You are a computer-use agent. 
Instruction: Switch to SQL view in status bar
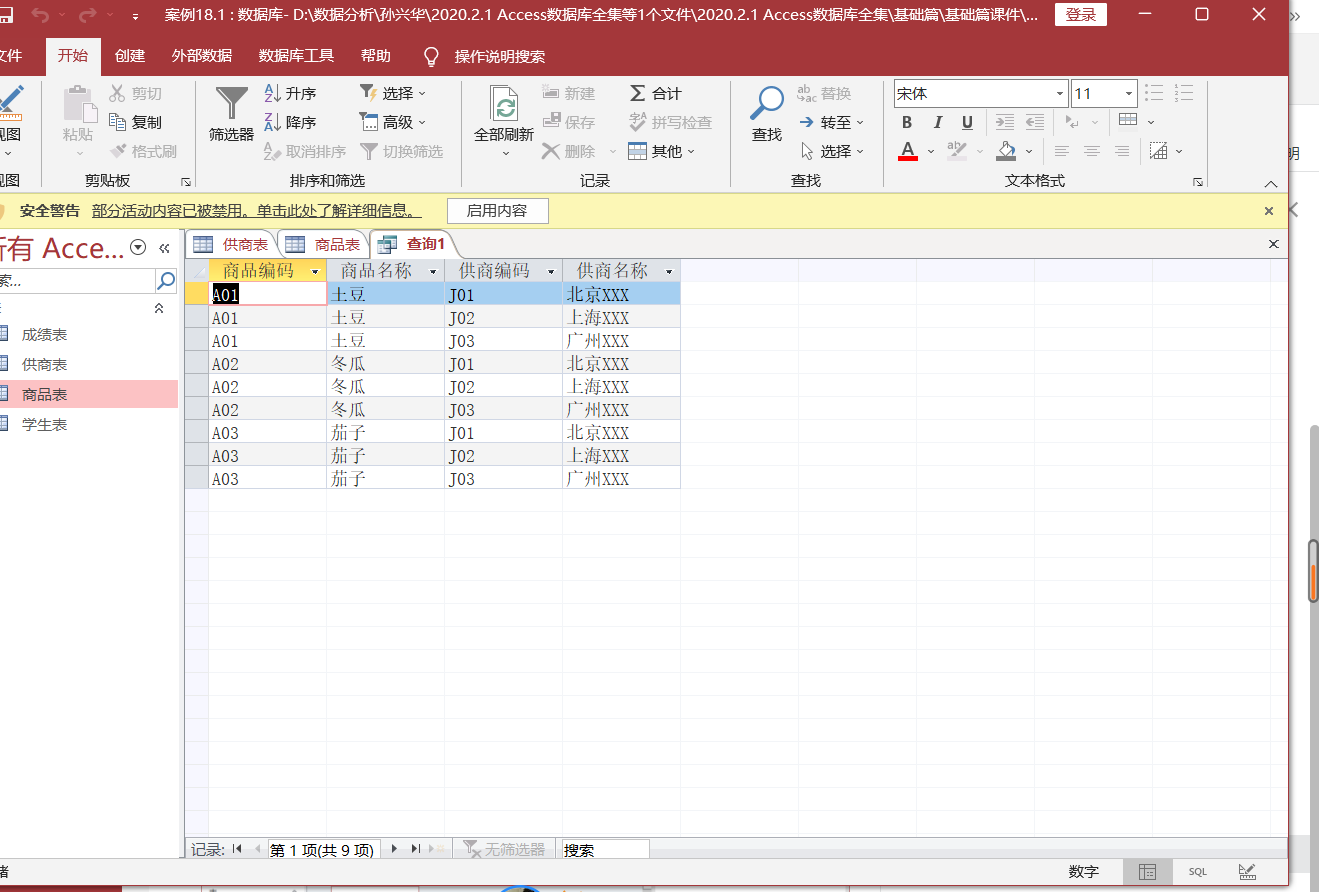pos(1197,872)
